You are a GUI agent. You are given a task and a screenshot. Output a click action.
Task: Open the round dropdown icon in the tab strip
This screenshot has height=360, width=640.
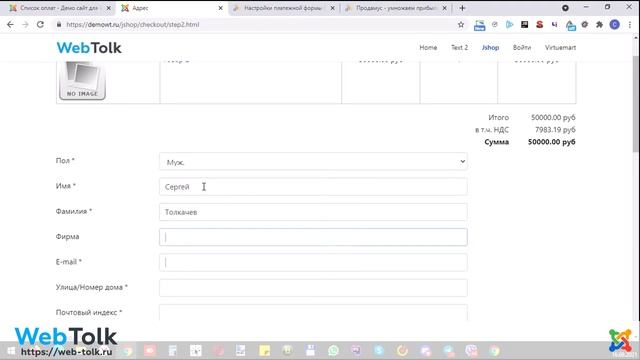565,8
